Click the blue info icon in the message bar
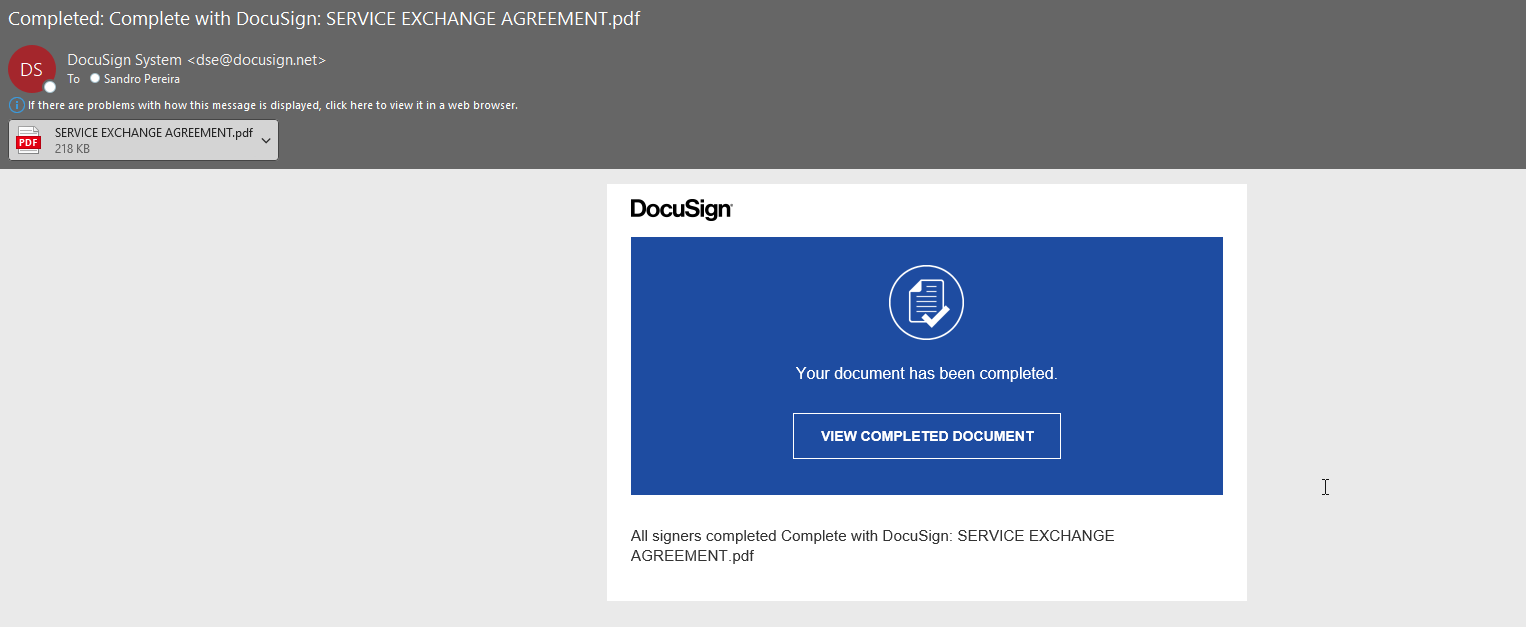This screenshot has height=627, width=1526. pos(16,105)
